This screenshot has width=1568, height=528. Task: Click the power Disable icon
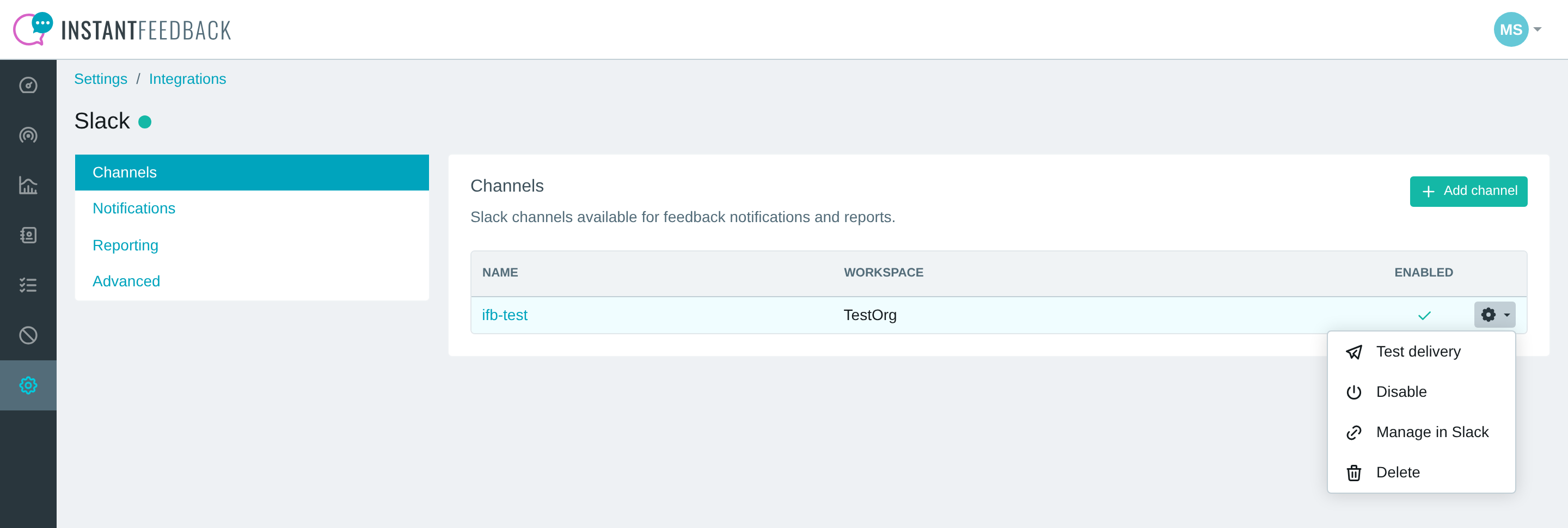(x=1353, y=392)
